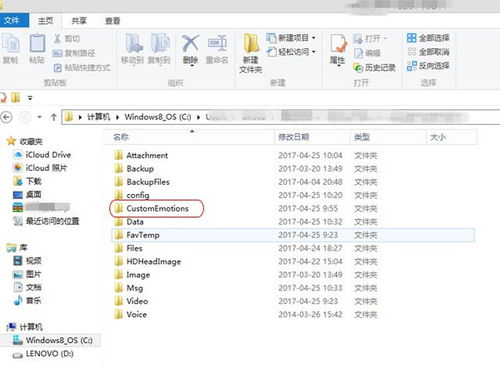500x368 pixels.
Task: Switch to the Share (共享) tab
Action: [79, 21]
